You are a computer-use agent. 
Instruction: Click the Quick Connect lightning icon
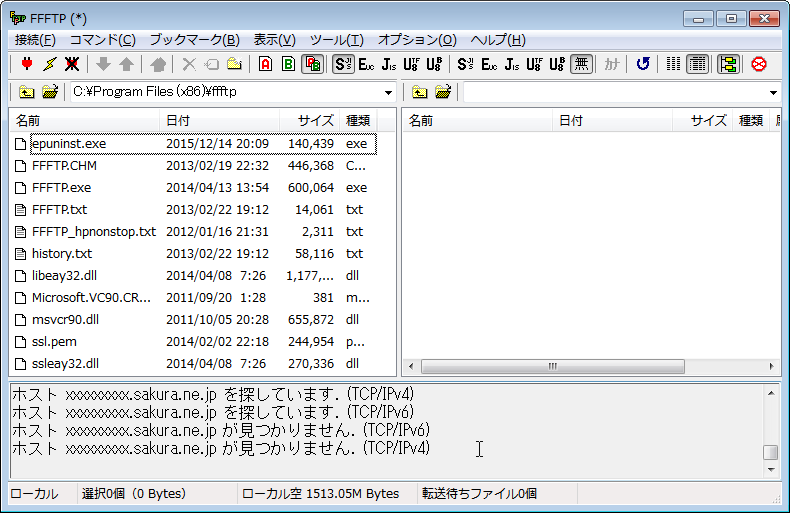[50, 64]
